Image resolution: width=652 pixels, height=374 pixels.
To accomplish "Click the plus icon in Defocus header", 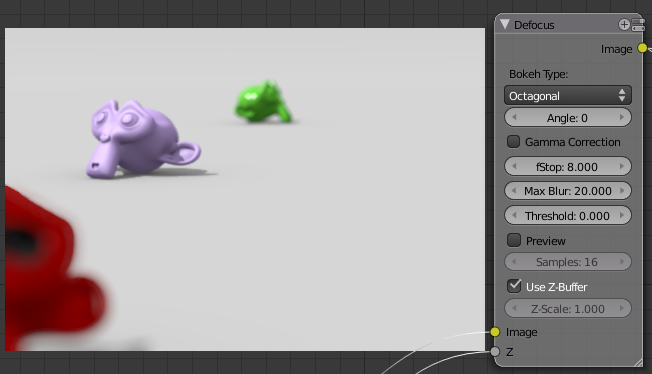I will coord(624,25).
